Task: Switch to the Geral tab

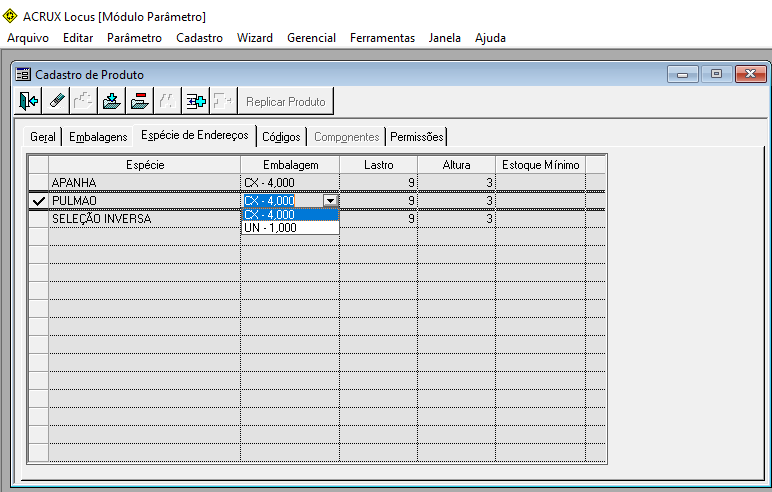Action: click(43, 136)
